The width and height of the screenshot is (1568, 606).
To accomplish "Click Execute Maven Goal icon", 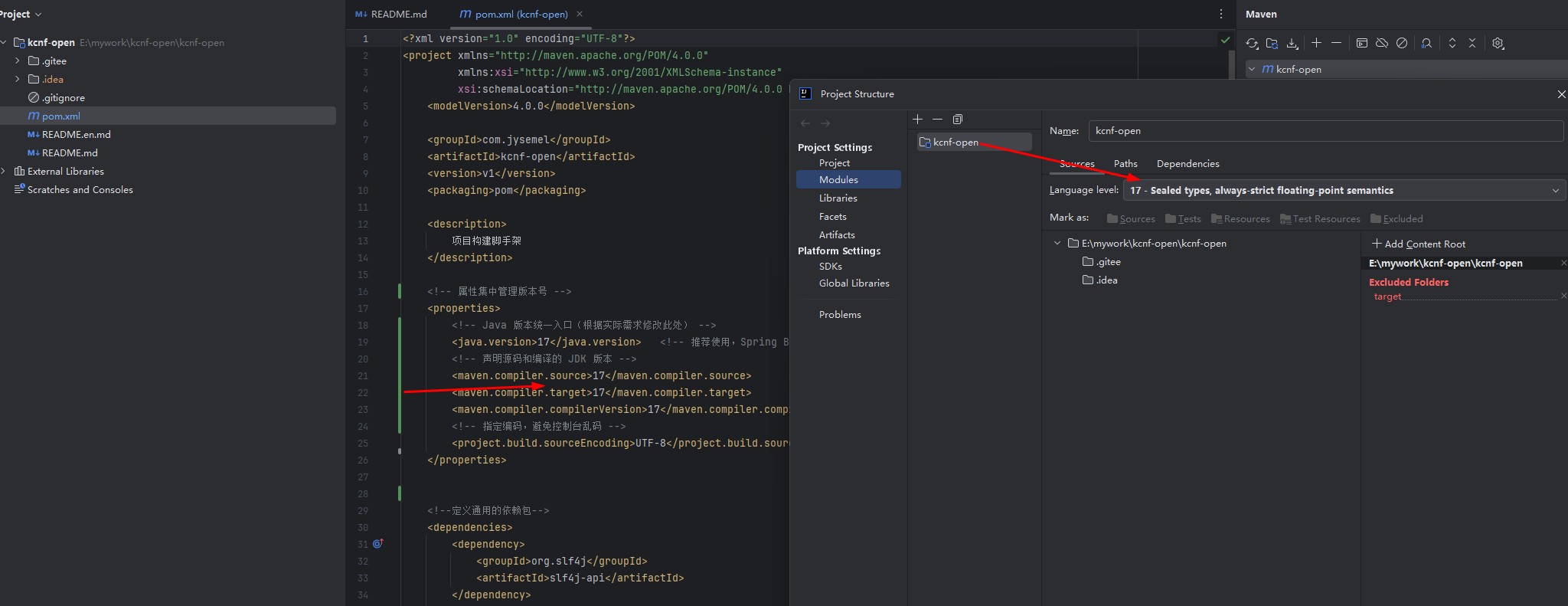I will pos(1361,44).
